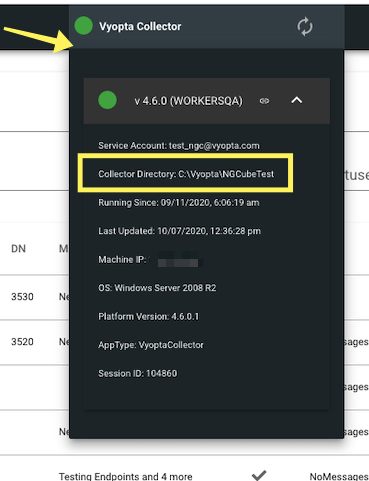Screen dimensions: 369x481
Task: Click the Running Since timestamp line
Action: [x=179, y=203]
